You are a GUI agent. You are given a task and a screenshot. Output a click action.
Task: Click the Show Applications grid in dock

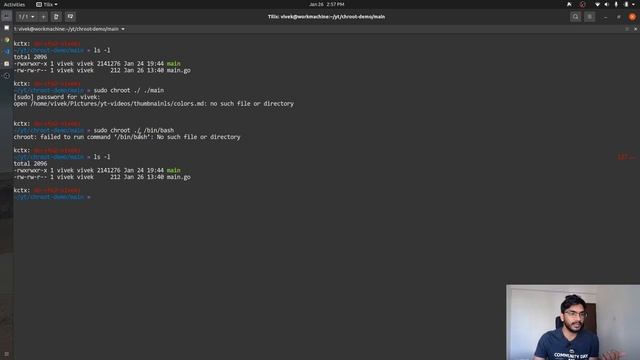click(7, 354)
